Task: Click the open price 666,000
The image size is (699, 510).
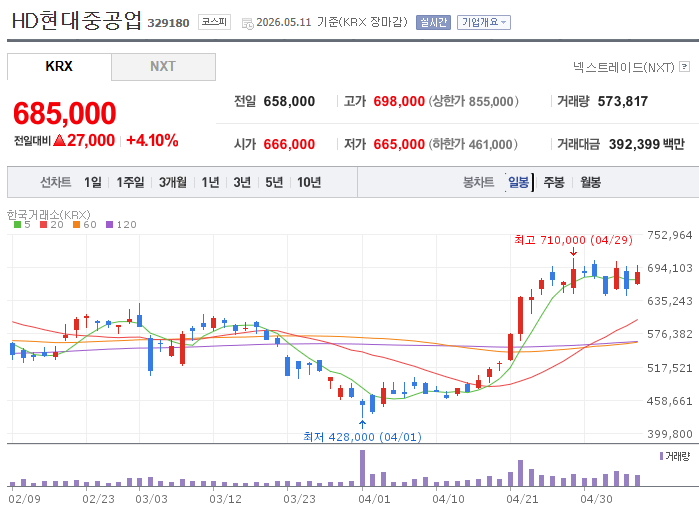Action: [x=289, y=144]
